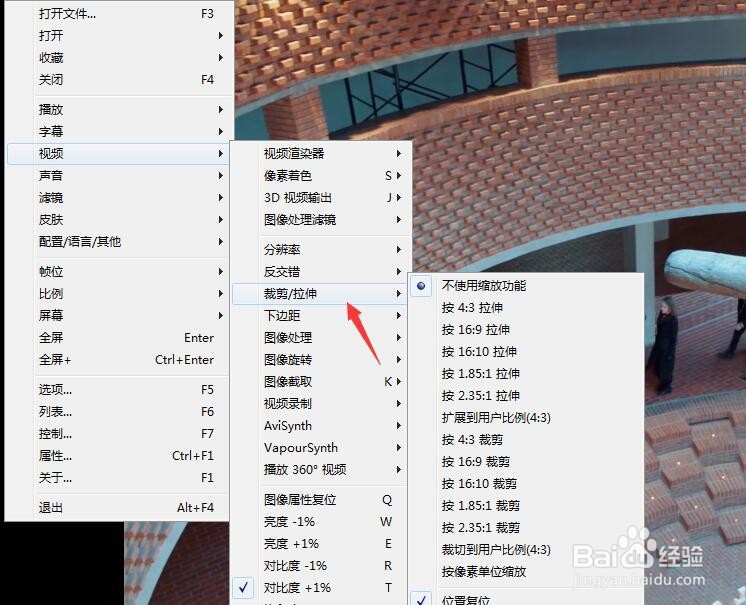Select 按 16:10 裁剪 option
The width and height of the screenshot is (746, 605).
525,484
